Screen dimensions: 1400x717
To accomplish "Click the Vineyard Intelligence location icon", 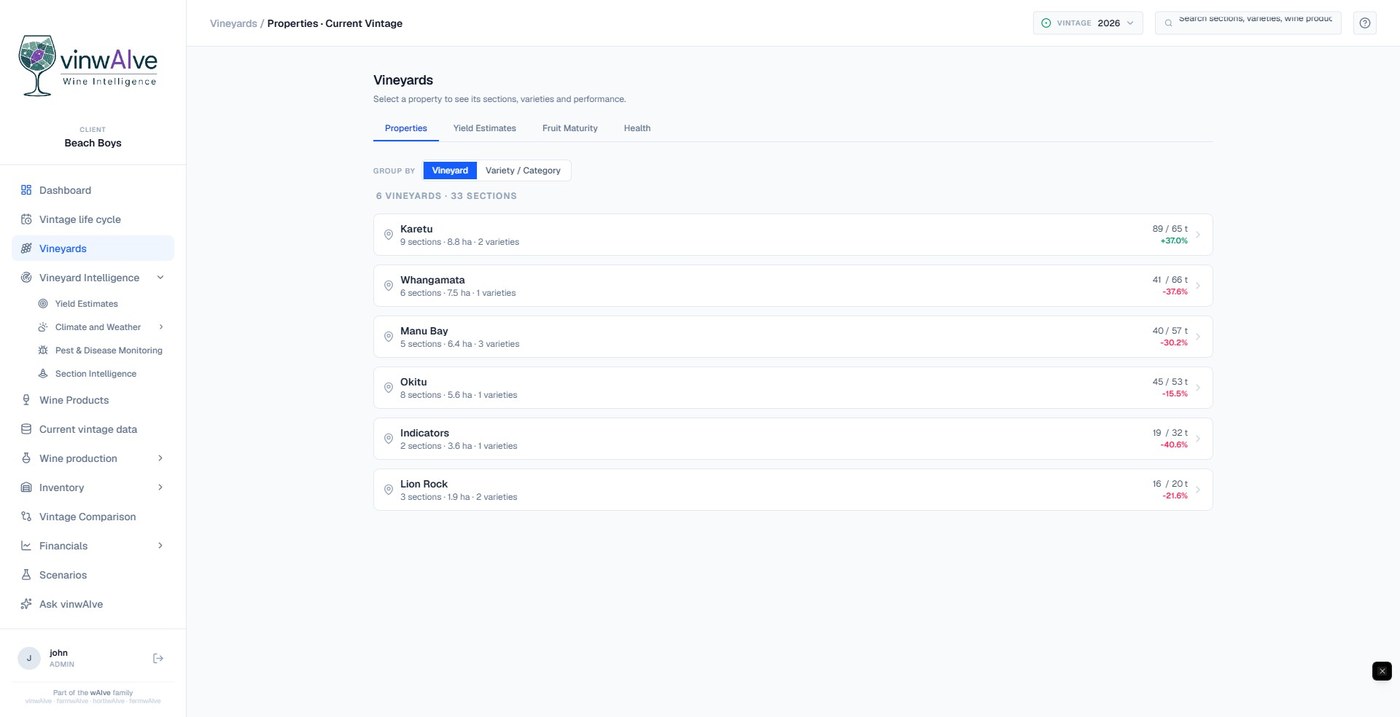I will [26, 278].
